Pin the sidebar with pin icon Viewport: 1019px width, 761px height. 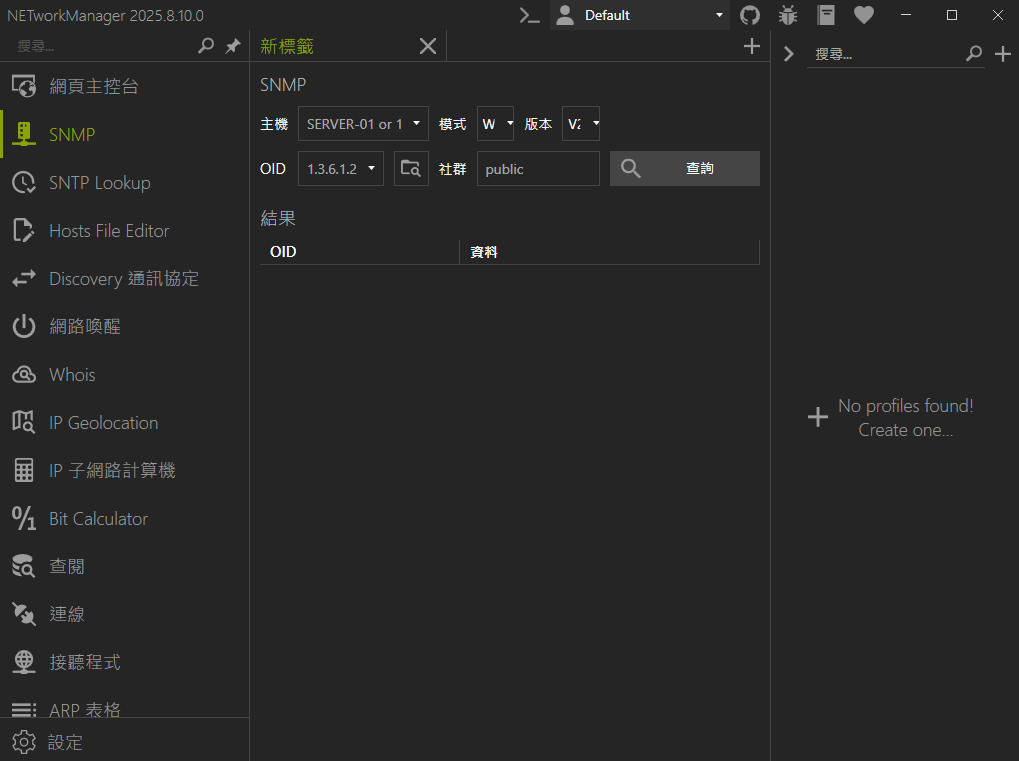[233, 46]
